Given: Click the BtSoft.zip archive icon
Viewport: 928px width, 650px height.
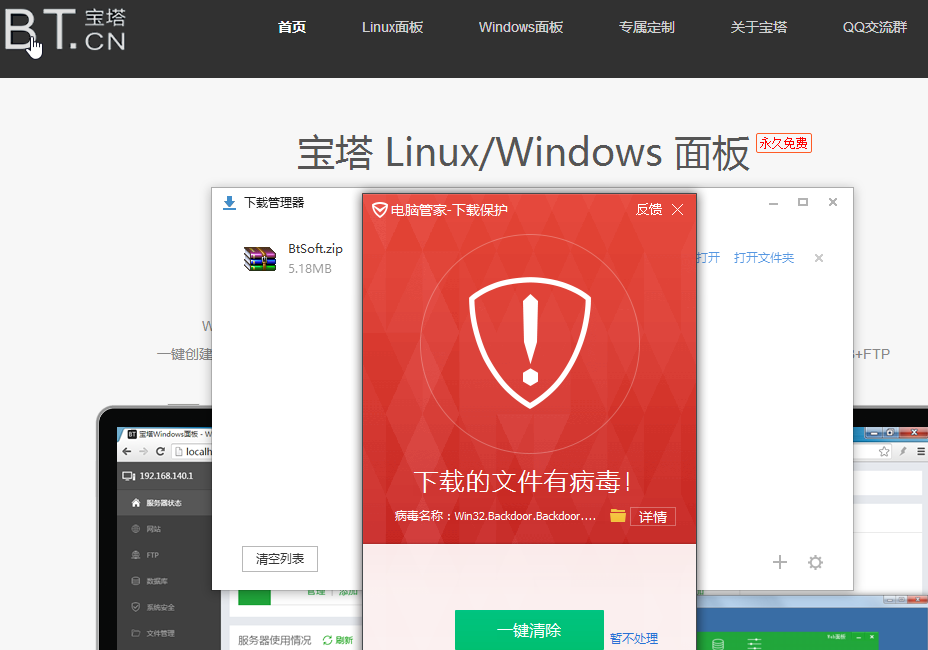Looking at the screenshot, I should (260, 259).
